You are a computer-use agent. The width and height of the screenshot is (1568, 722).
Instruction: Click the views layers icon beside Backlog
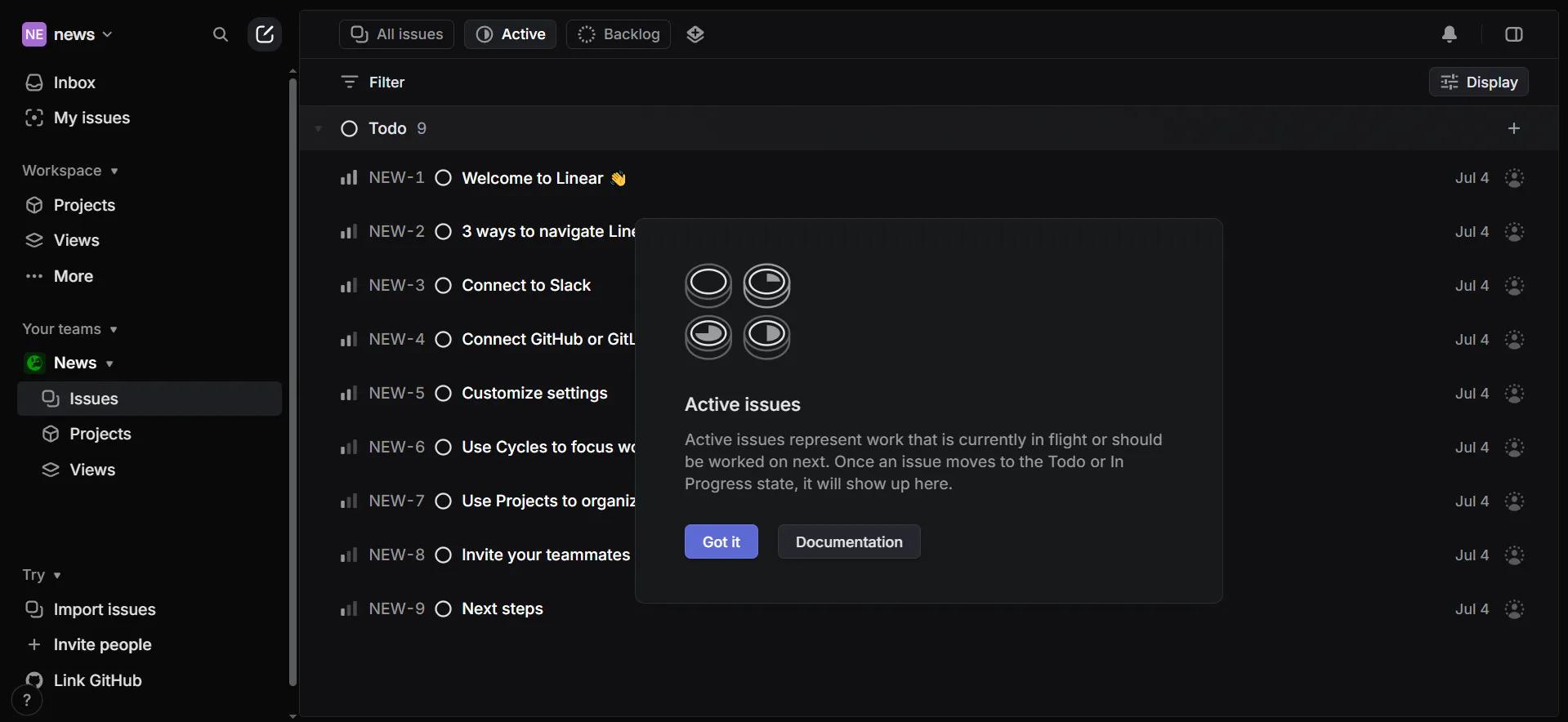coord(695,34)
